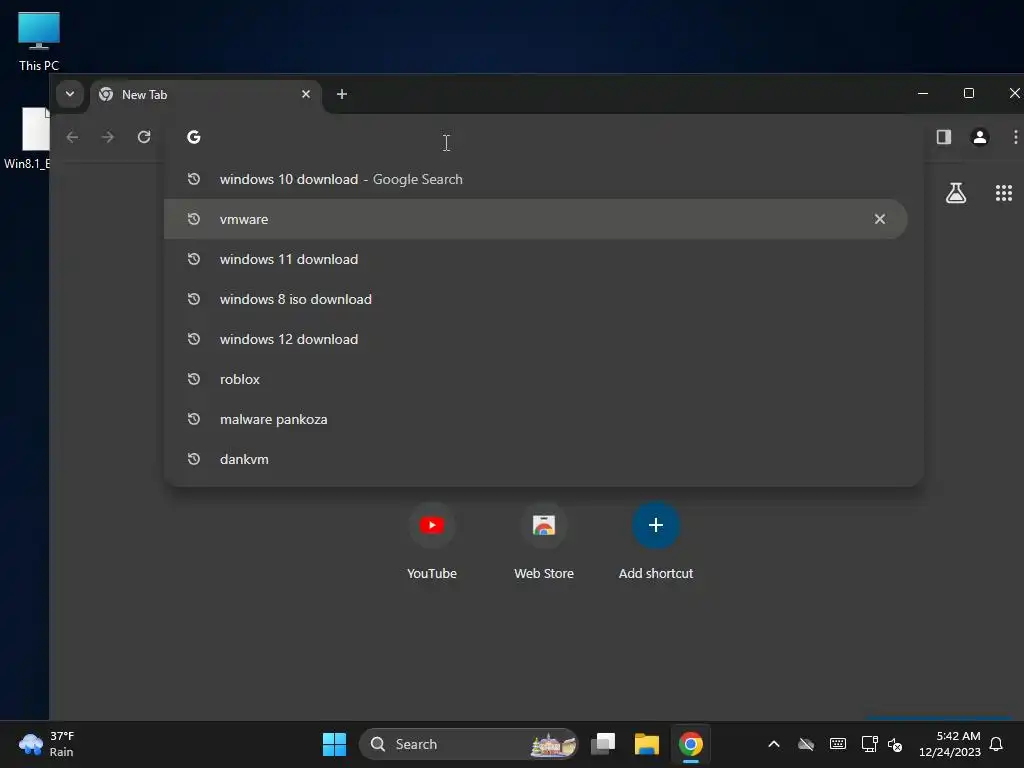This screenshot has height=768, width=1024.
Task: Select the New Tab tab
Action: [206, 95]
